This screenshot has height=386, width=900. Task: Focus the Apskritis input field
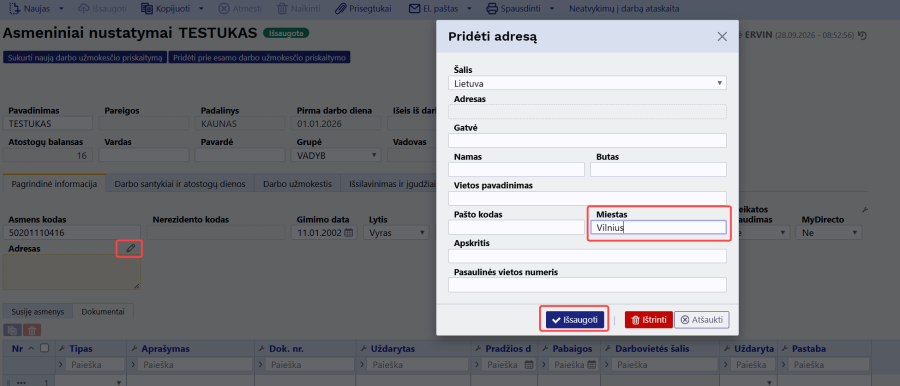click(x=587, y=256)
